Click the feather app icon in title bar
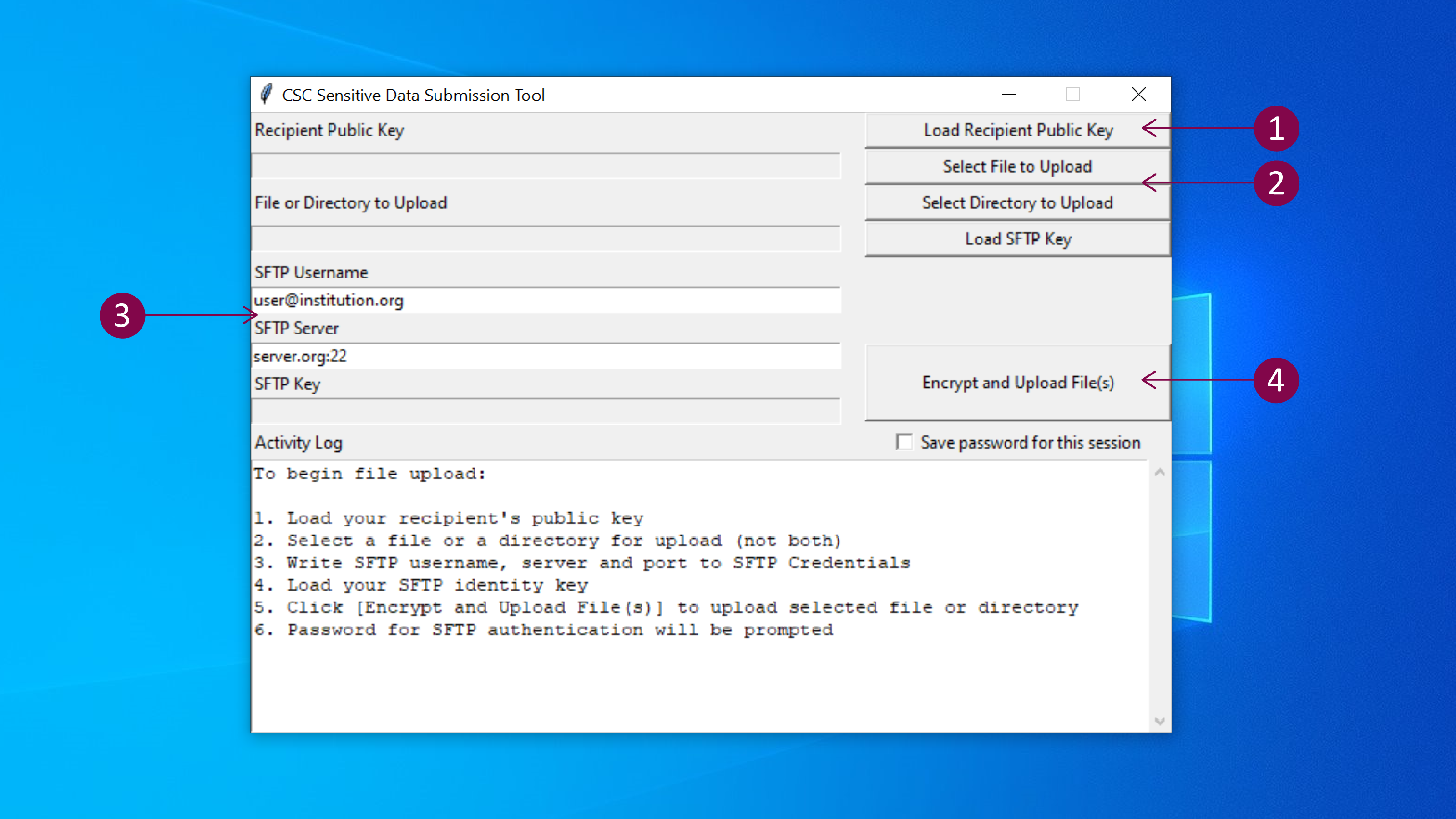Viewport: 1456px width, 819px height. click(266, 94)
